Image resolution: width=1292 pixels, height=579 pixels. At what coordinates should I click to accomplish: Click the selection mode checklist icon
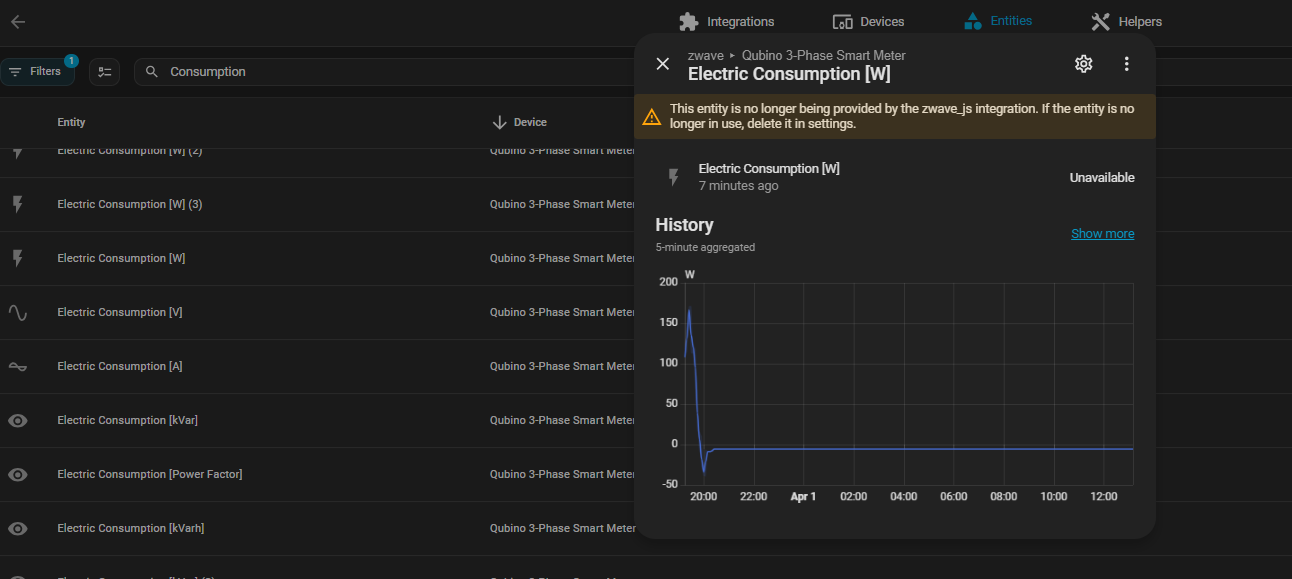[104, 72]
